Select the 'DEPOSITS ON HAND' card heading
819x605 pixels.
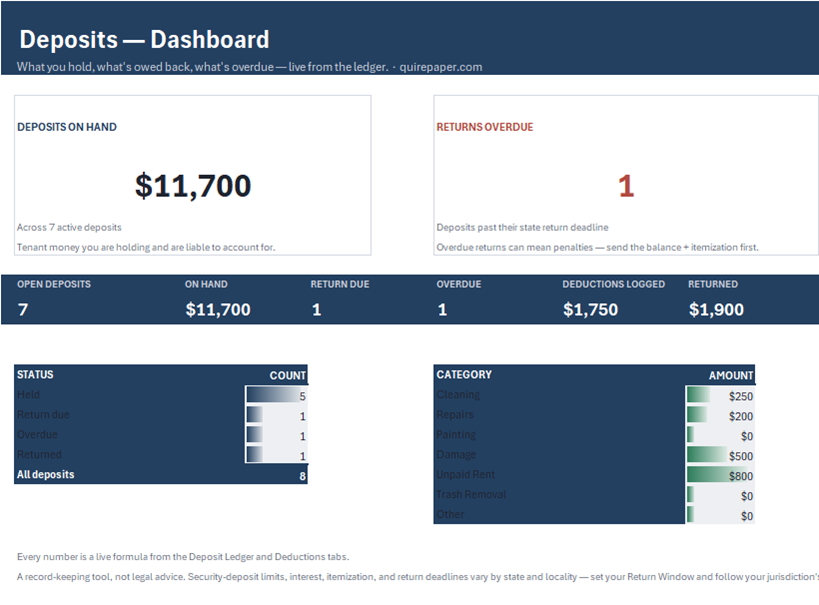(x=67, y=127)
